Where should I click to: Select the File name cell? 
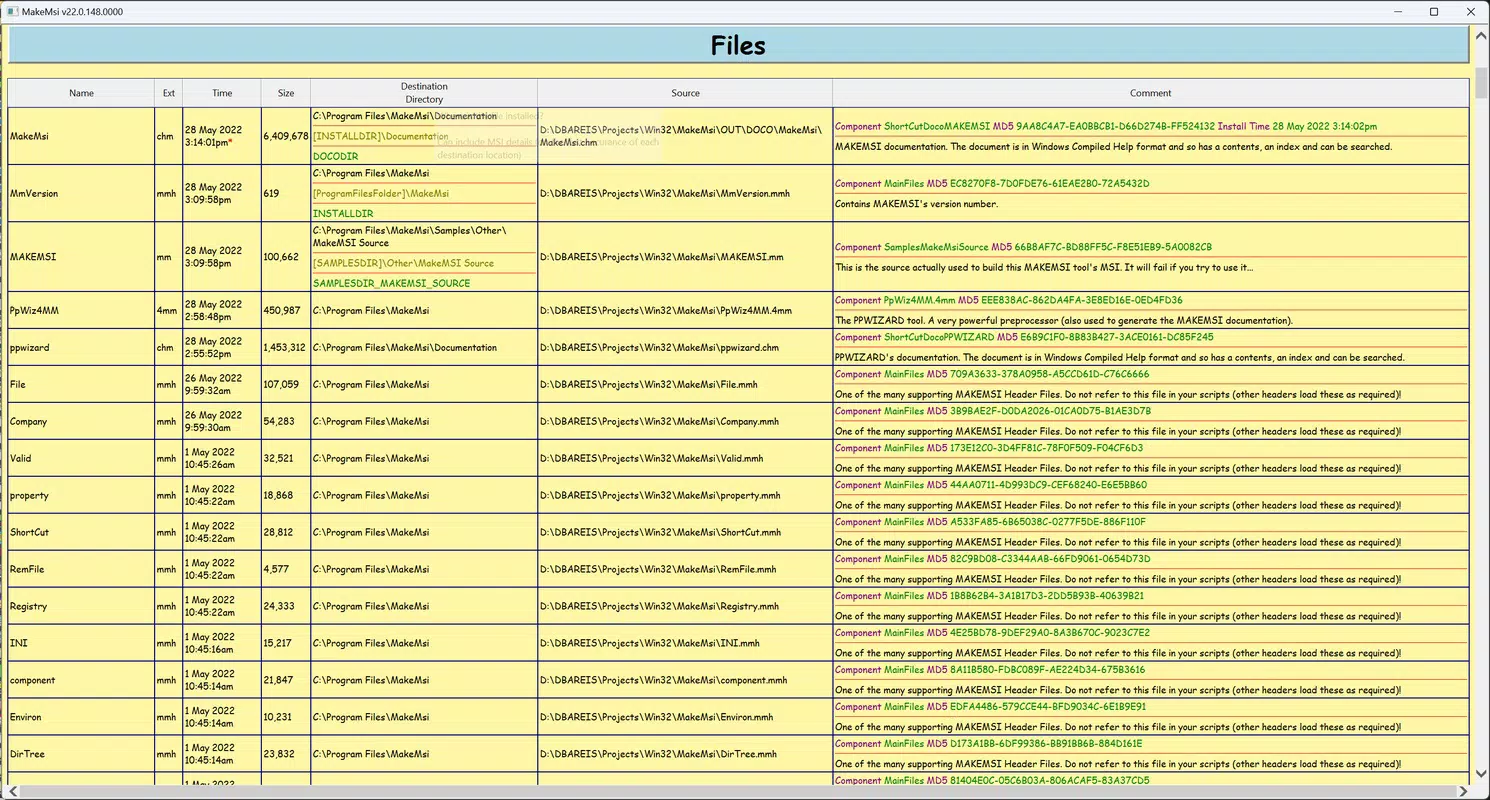[x=81, y=384]
